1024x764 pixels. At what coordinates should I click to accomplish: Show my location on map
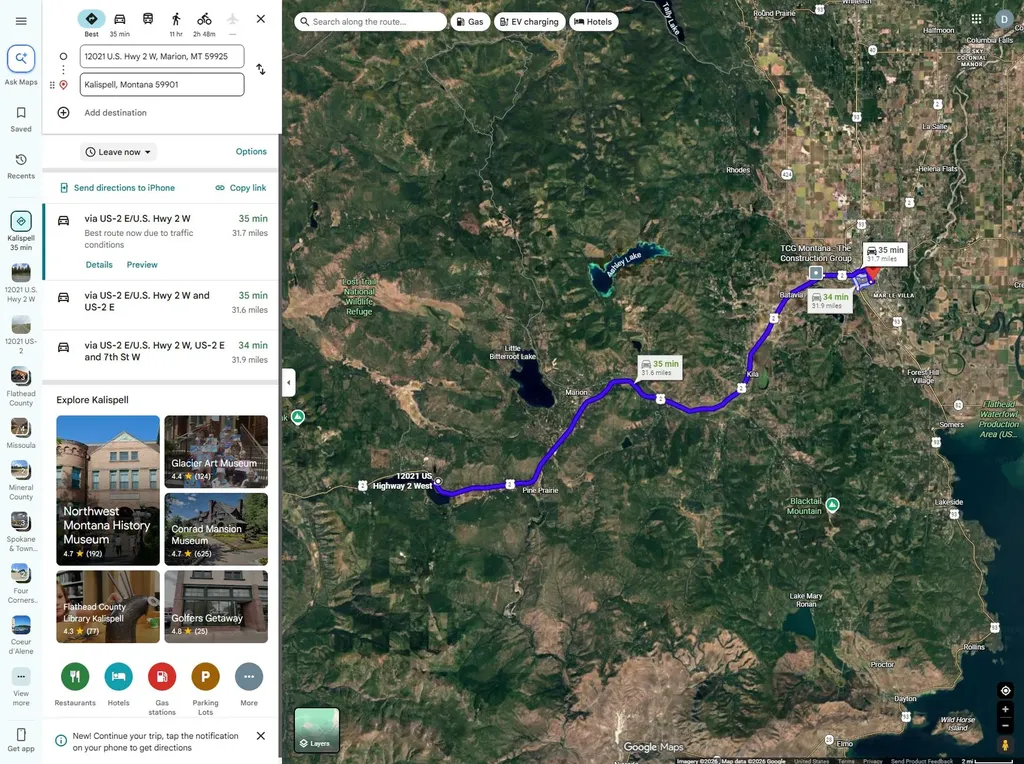[1006, 690]
